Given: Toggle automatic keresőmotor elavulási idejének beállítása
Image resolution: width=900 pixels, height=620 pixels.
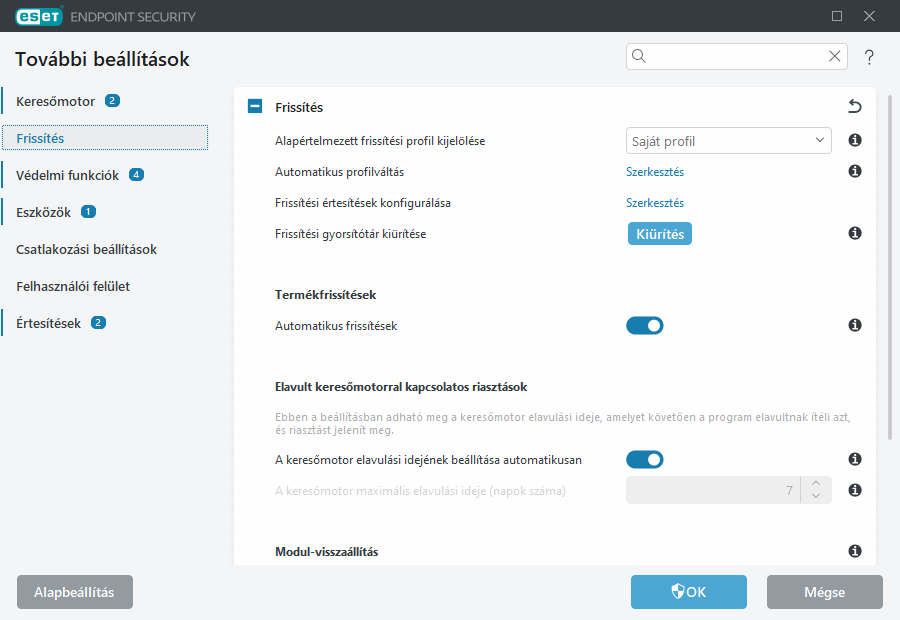Looking at the screenshot, I should 645,460.
